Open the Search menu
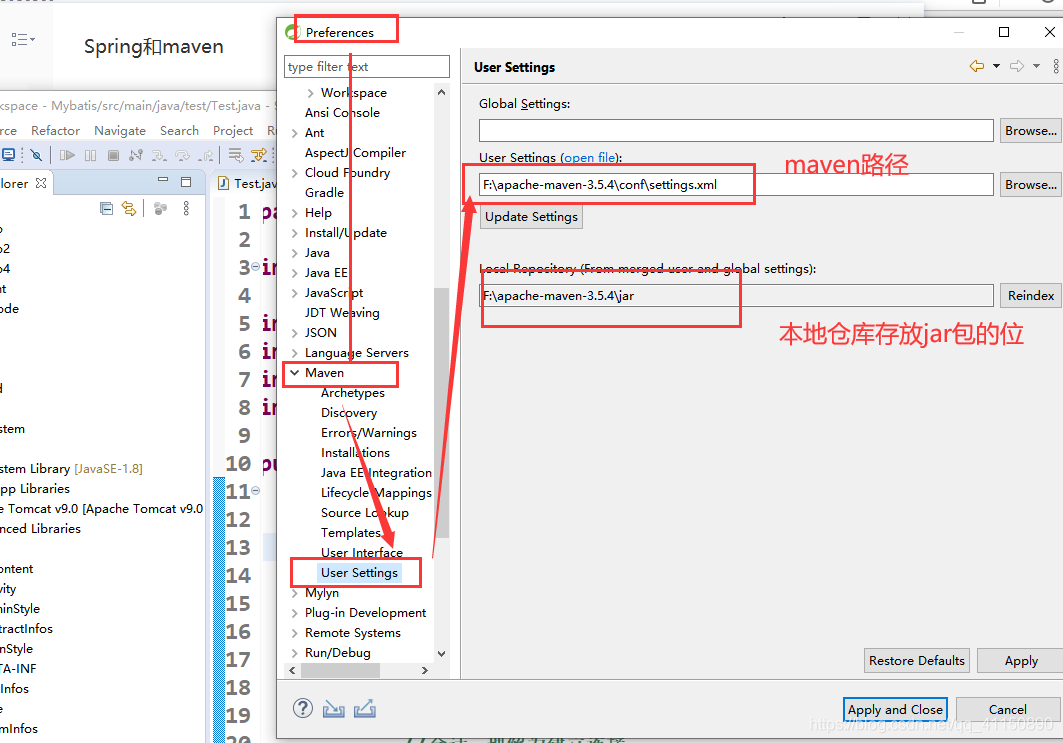1063x743 pixels. point(180,130)
